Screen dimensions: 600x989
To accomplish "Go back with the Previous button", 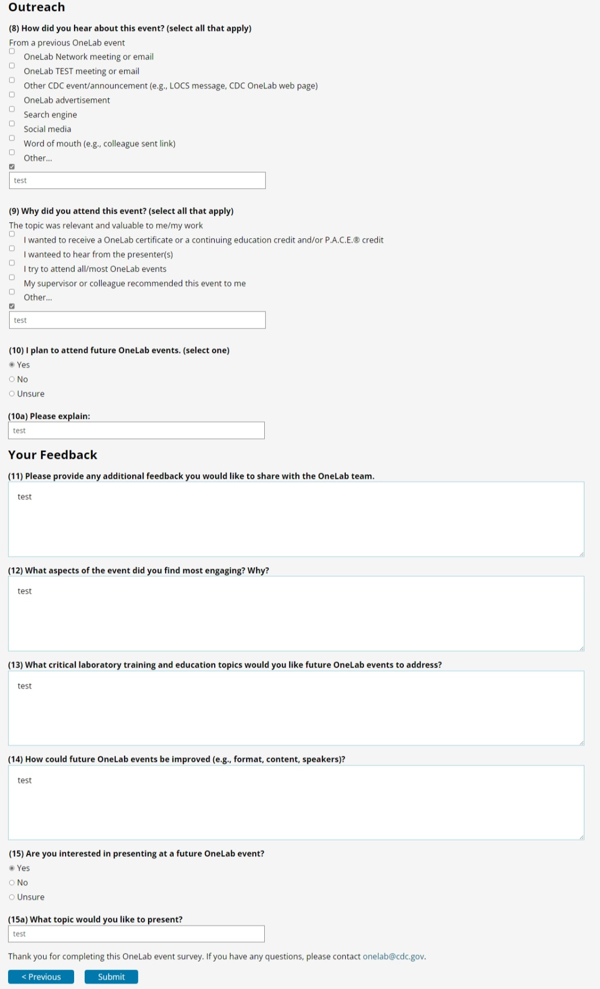I will (x=41, y=977).
